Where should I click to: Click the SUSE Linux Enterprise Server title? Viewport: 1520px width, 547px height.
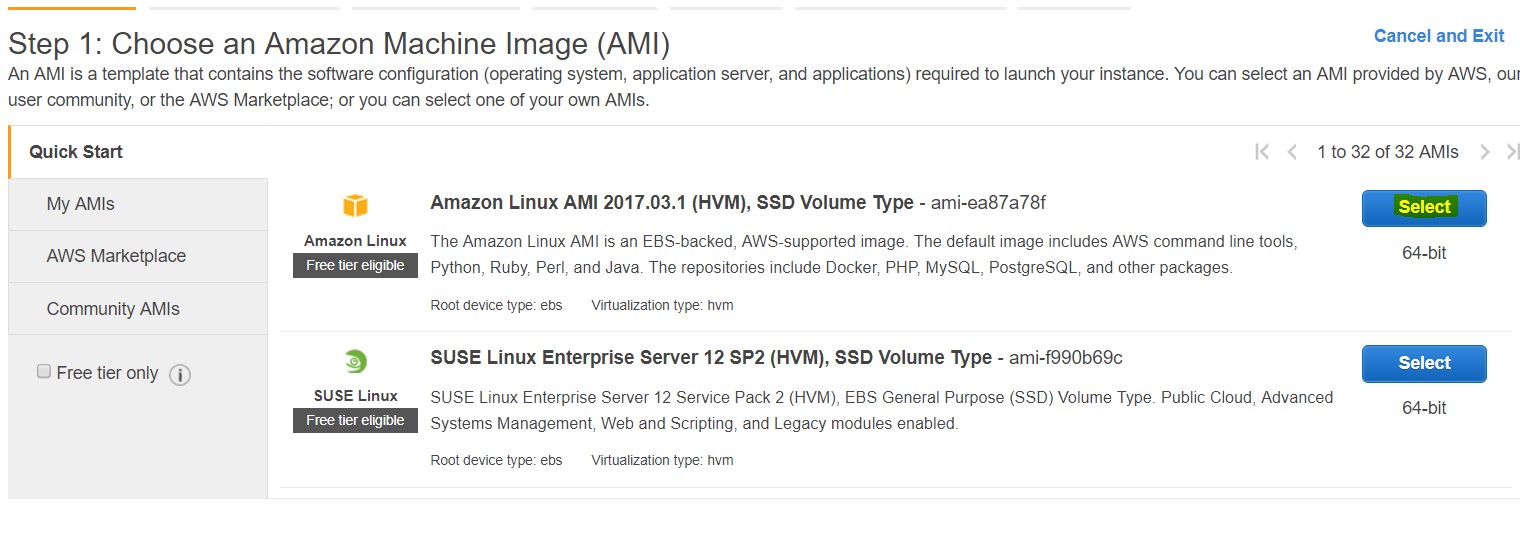pos(711,358)
